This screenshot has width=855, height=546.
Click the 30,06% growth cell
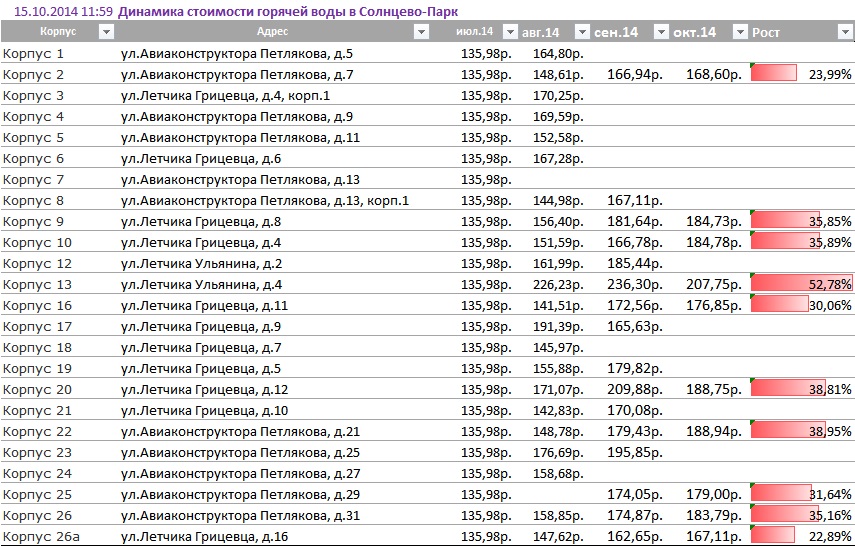(x=801, y=305)
